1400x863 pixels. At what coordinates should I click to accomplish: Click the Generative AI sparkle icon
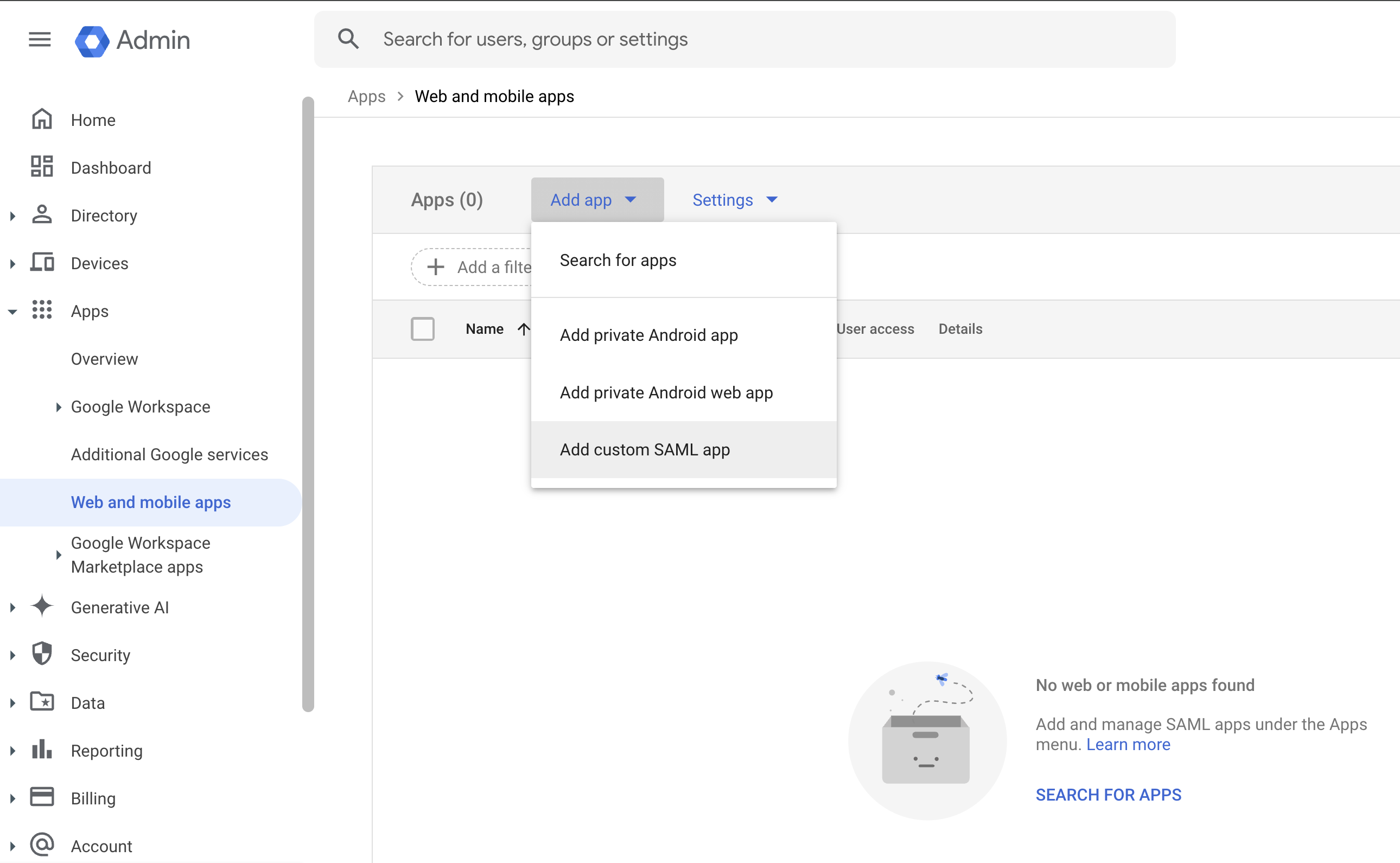pyautogui.click(x=42, y=606)
